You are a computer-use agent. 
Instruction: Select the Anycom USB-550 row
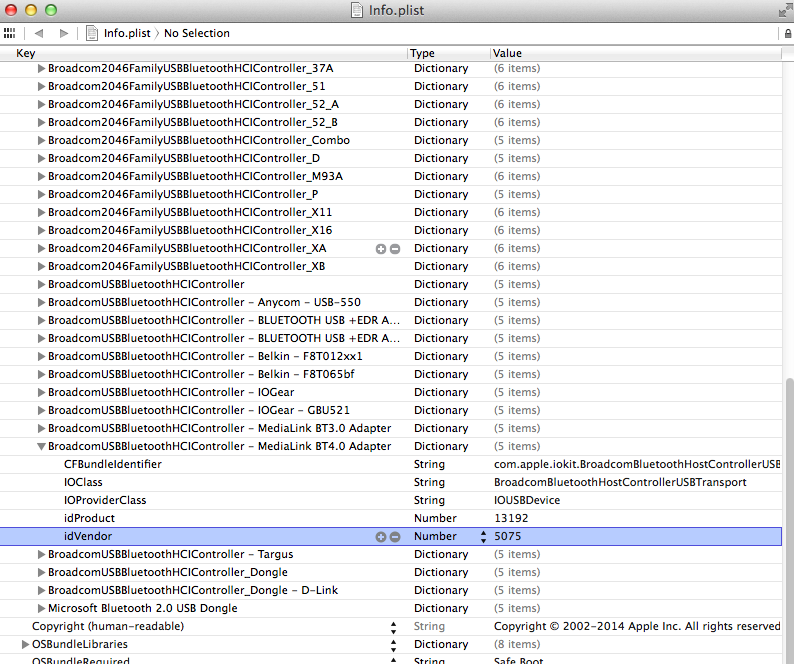204,302
